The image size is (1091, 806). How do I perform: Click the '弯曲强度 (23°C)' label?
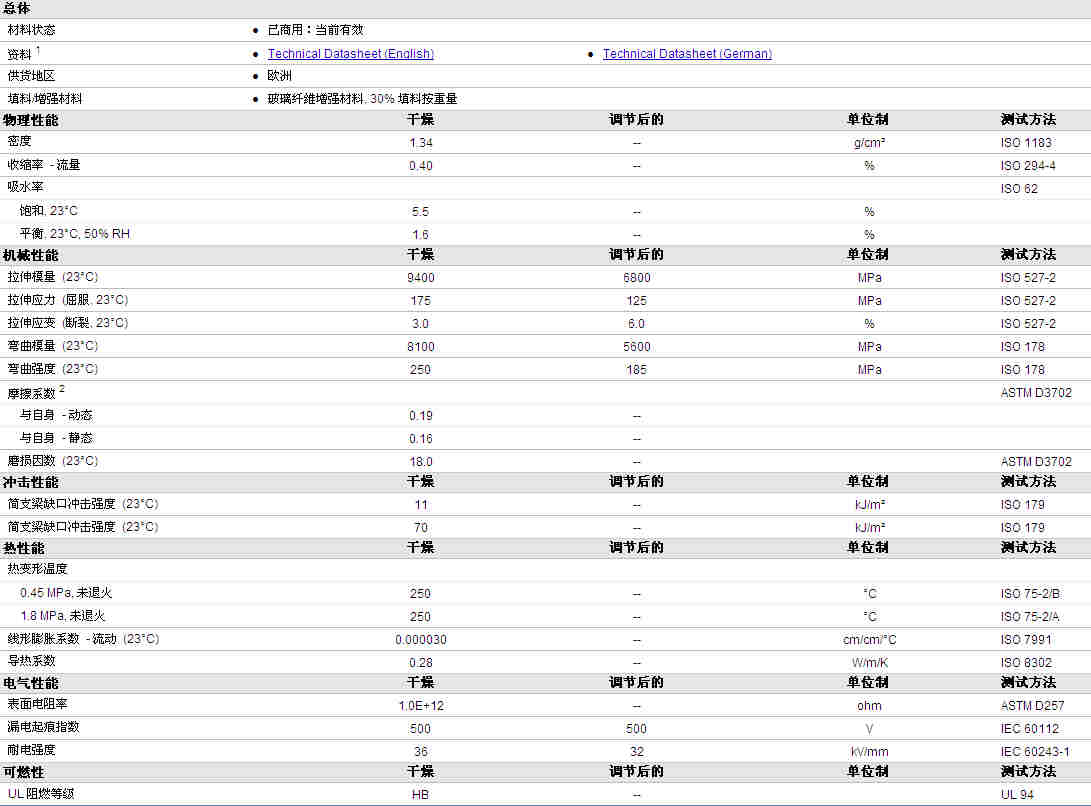(x=53, y=369)
